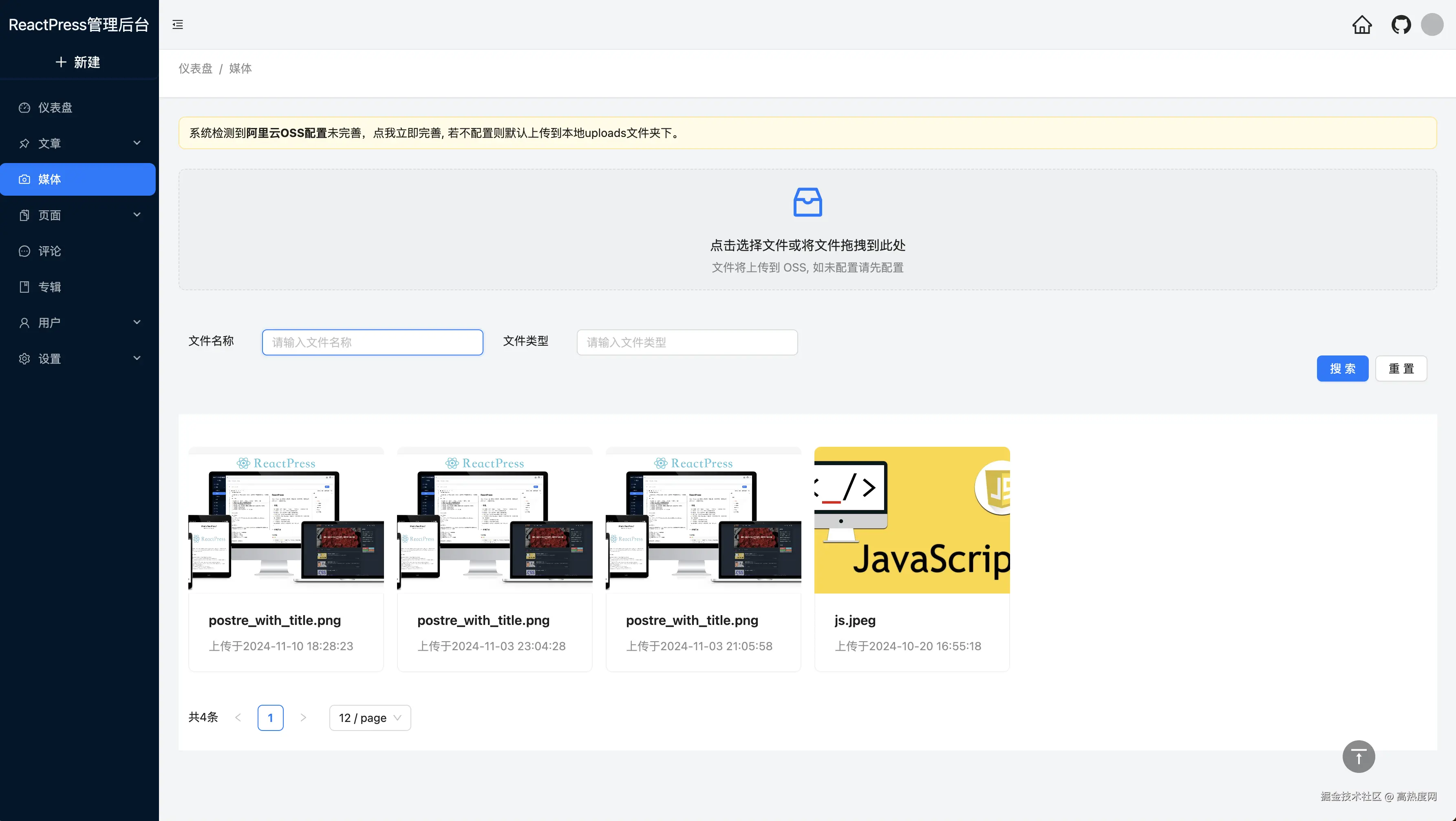Expand the 页面 pages submenu
This screenshot has width=1456, height=821.
pos(136,215)
